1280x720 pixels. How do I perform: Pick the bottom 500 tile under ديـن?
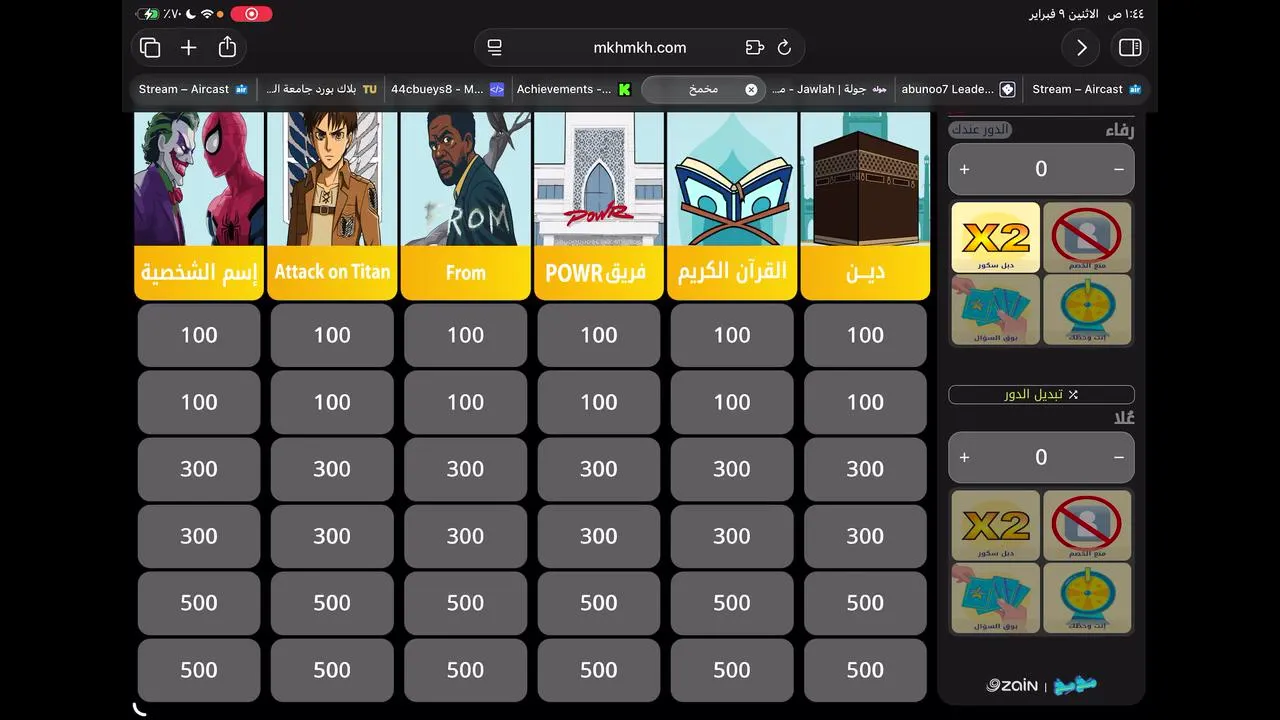865,670
